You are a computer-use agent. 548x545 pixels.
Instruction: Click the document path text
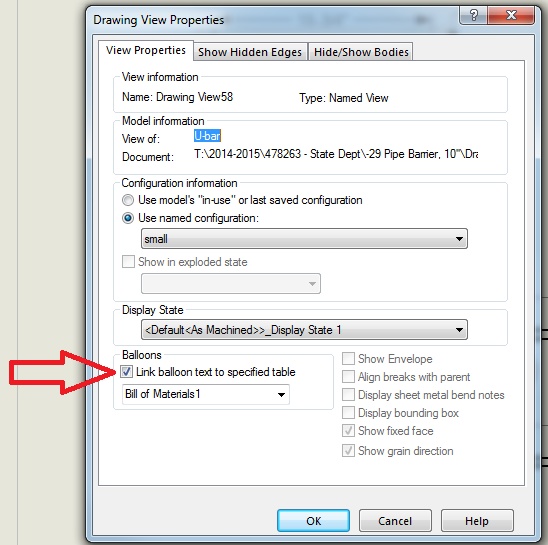pos(336,154)
